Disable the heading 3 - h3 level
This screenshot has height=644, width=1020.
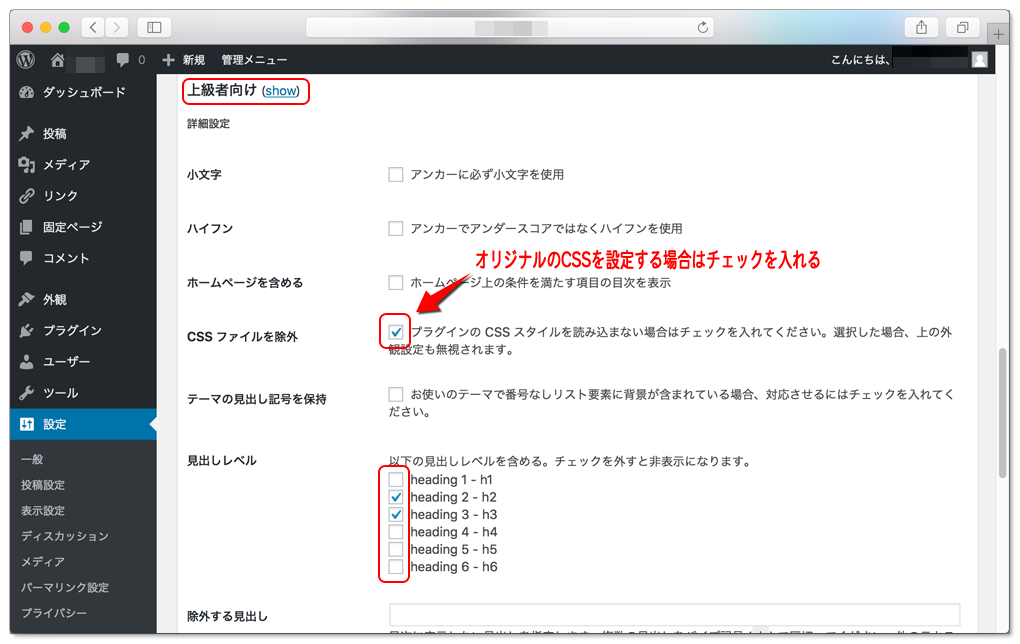395,514
